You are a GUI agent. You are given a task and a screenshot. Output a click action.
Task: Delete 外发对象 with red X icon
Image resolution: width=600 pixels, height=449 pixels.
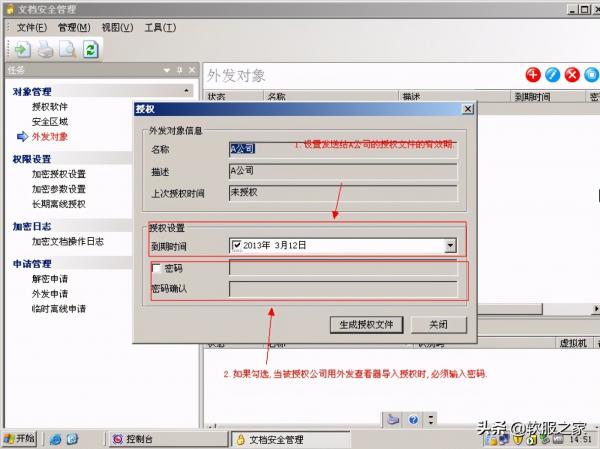572,75
